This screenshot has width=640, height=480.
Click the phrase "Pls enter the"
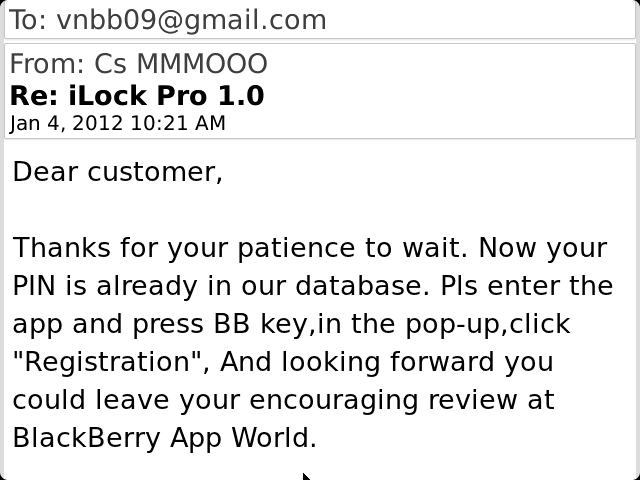tap(527, 286)
